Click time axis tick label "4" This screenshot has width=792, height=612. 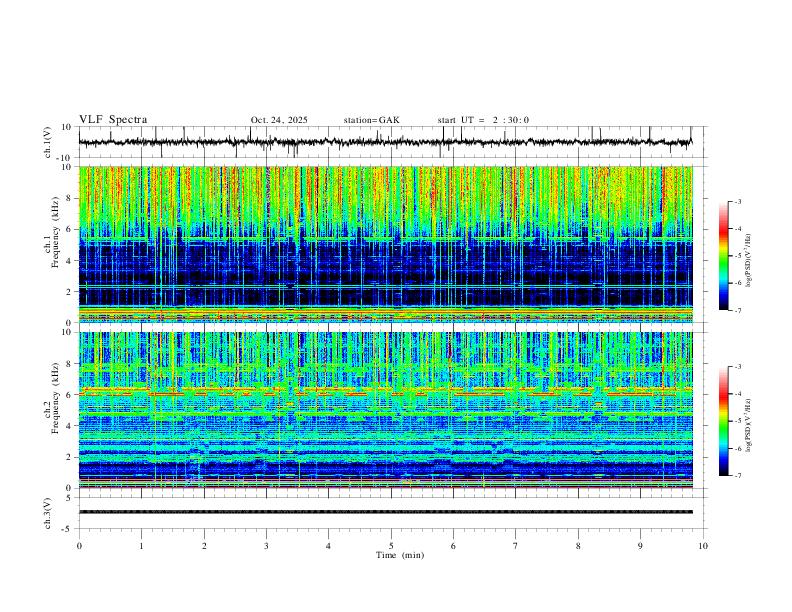328,546
